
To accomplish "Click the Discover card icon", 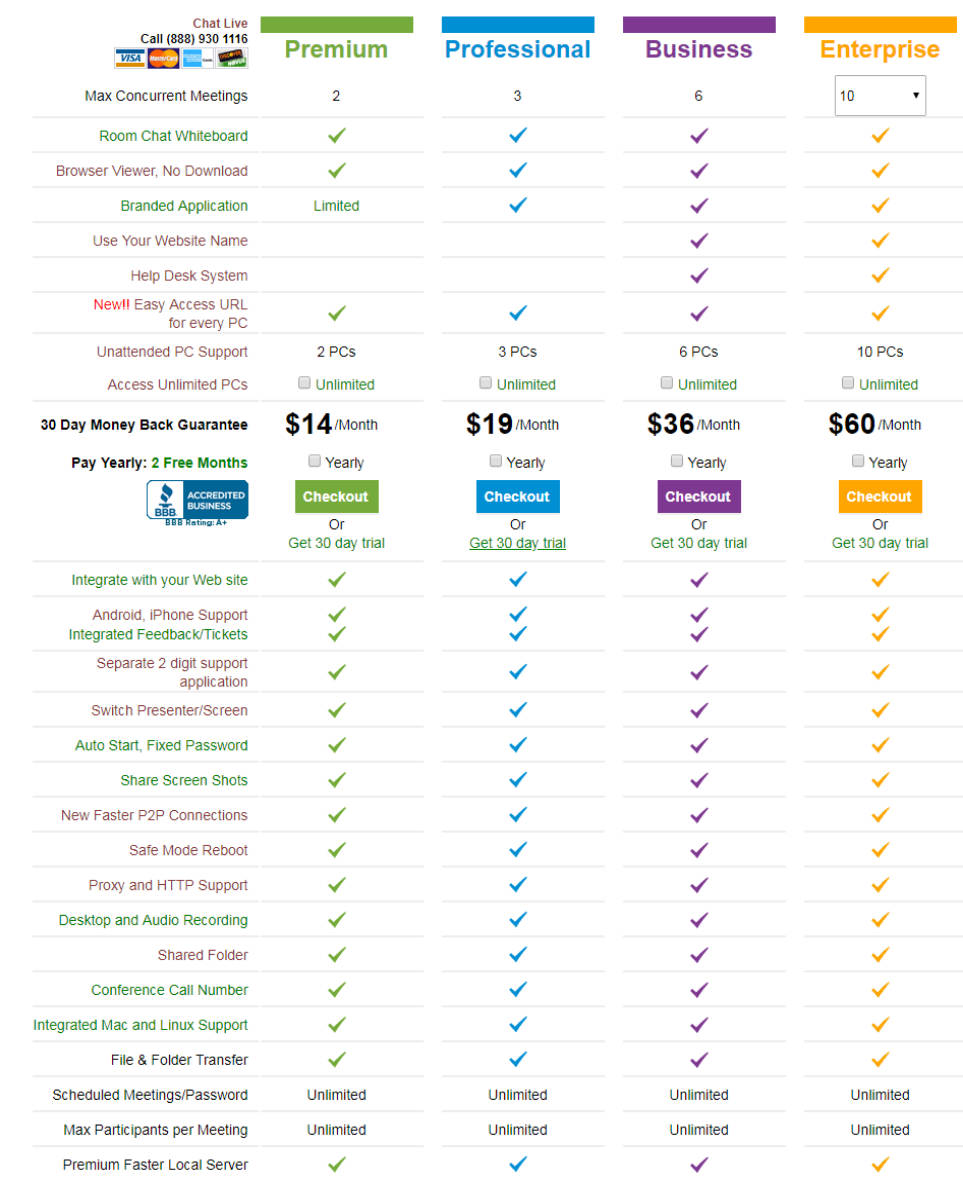I will point(231,58).
